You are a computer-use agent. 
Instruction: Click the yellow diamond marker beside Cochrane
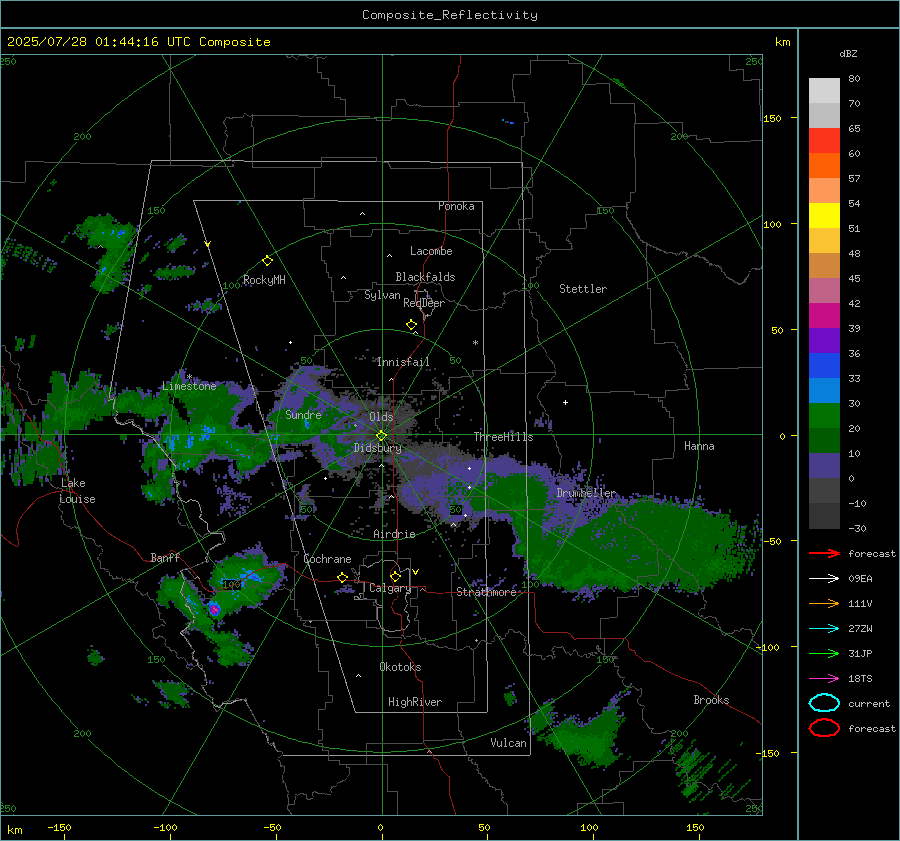tap(343, 577)
